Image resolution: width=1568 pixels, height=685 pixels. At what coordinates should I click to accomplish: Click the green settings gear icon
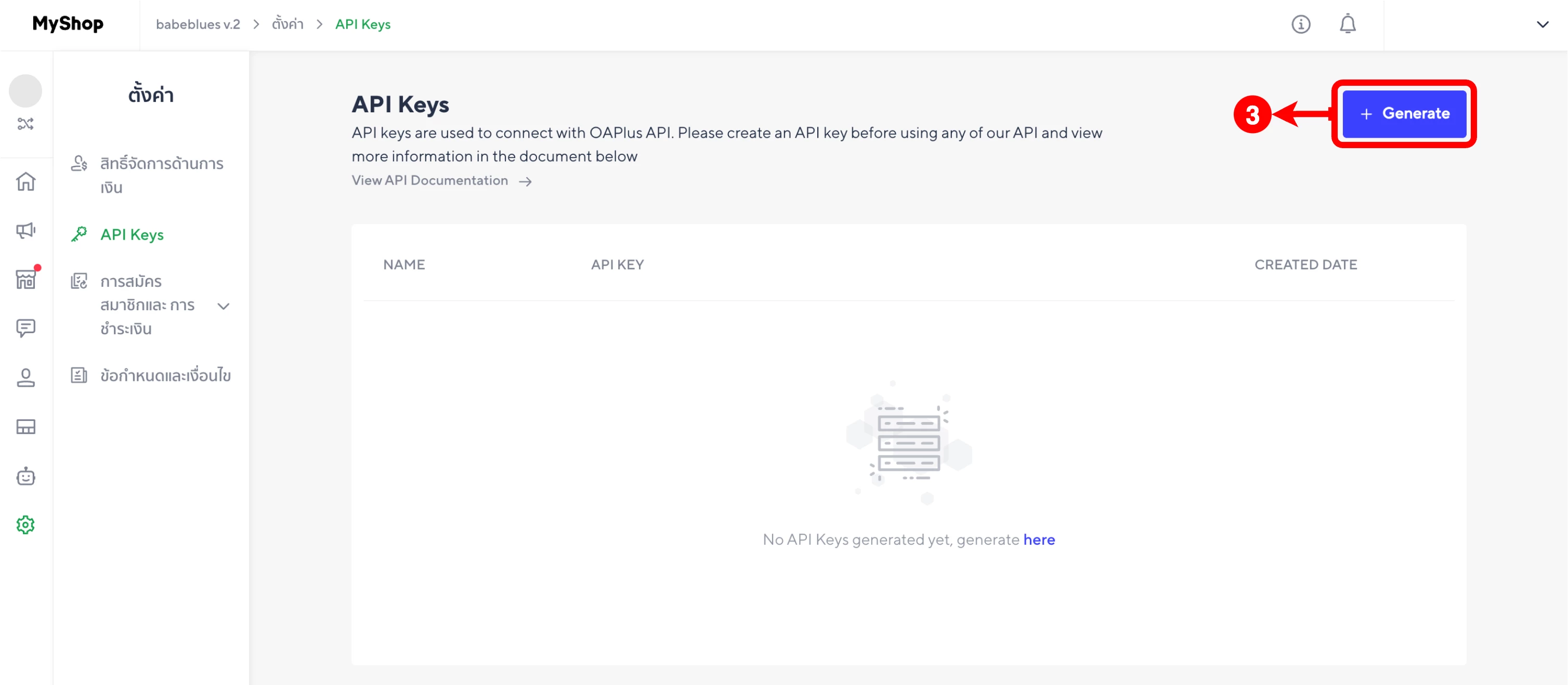tap(25, 524)
